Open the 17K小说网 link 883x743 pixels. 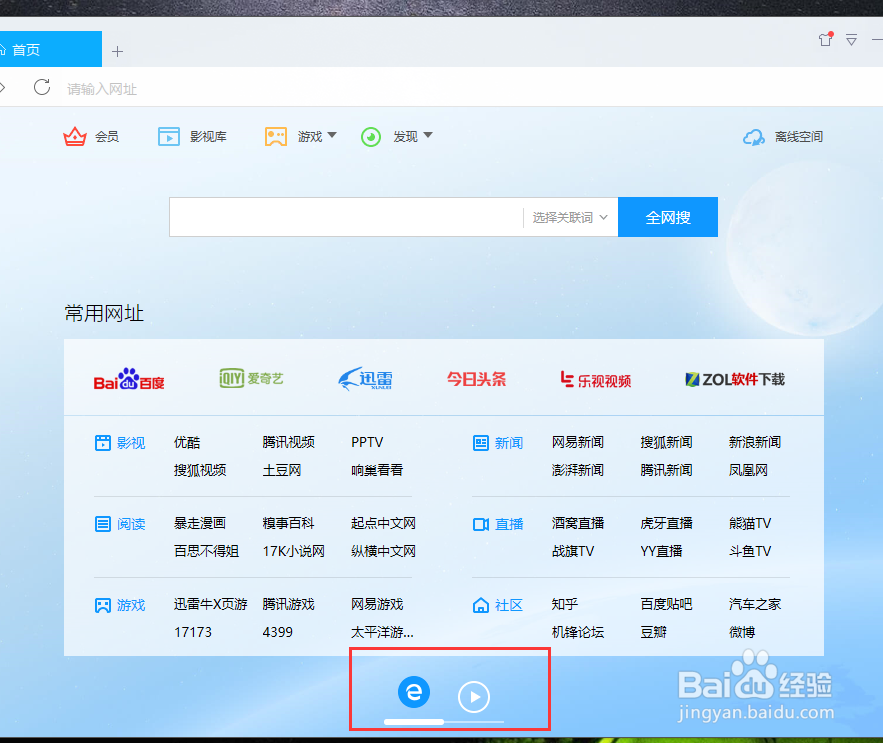point(293,551)
